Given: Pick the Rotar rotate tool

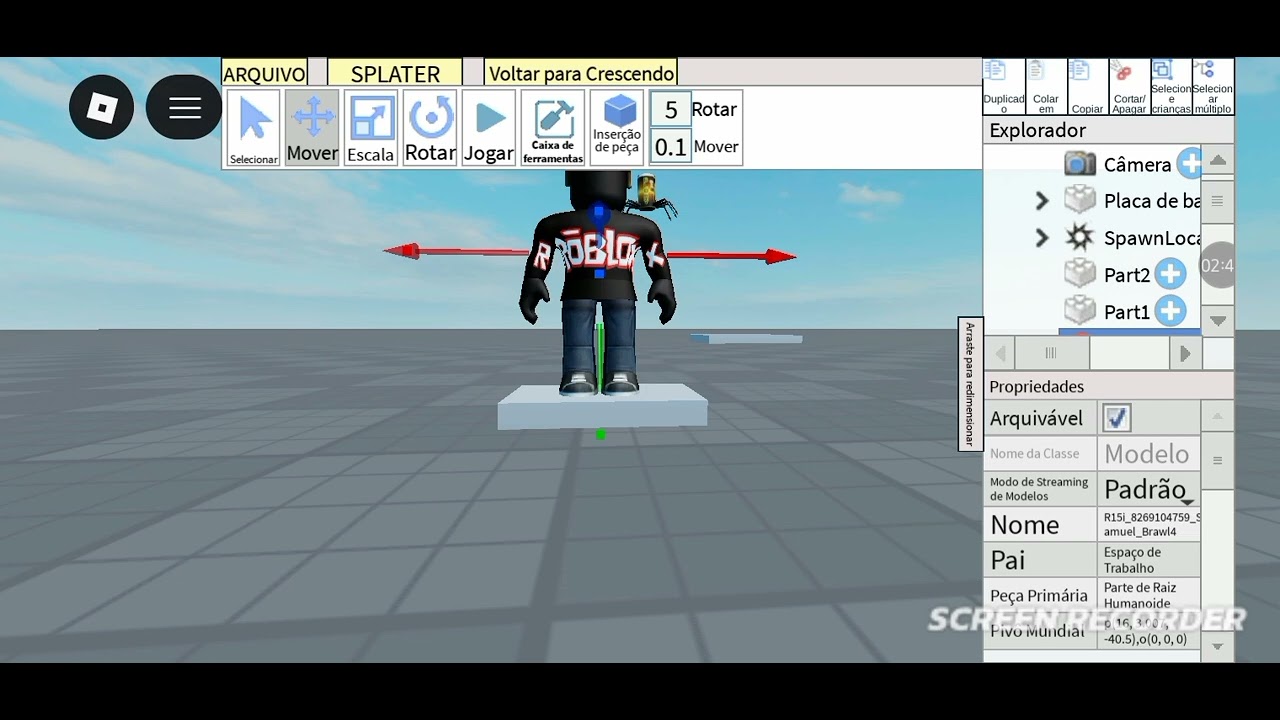Looking at the screenshot, I should 430,128.
